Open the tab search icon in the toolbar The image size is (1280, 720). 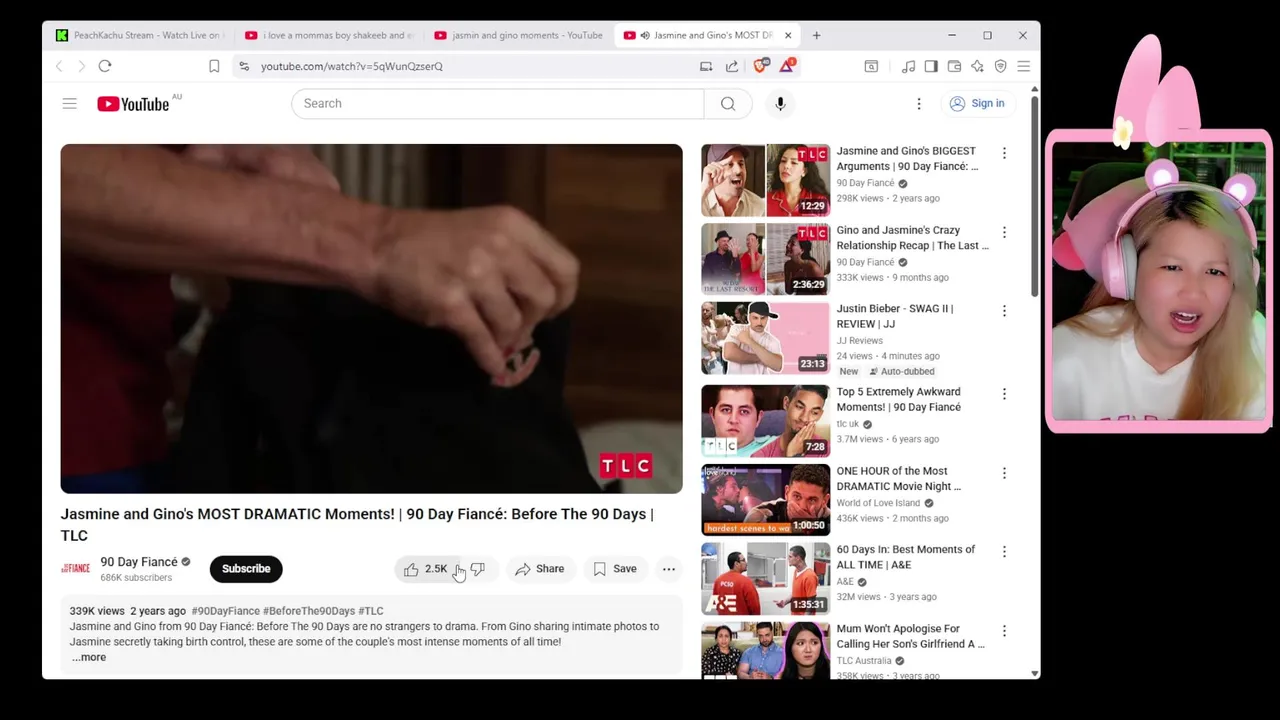871,66
